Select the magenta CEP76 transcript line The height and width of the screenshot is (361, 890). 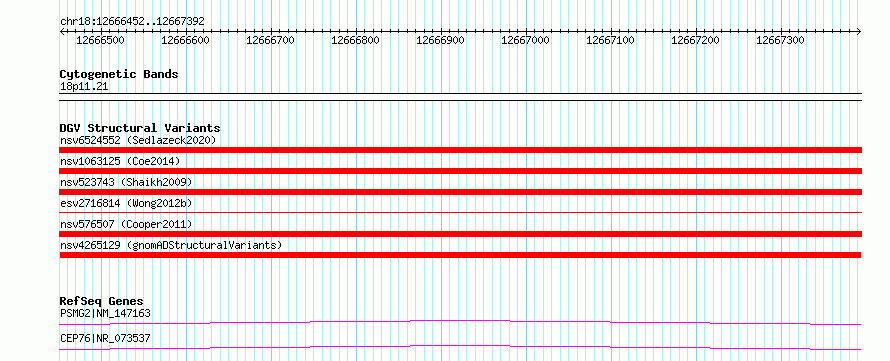[461, 347]
